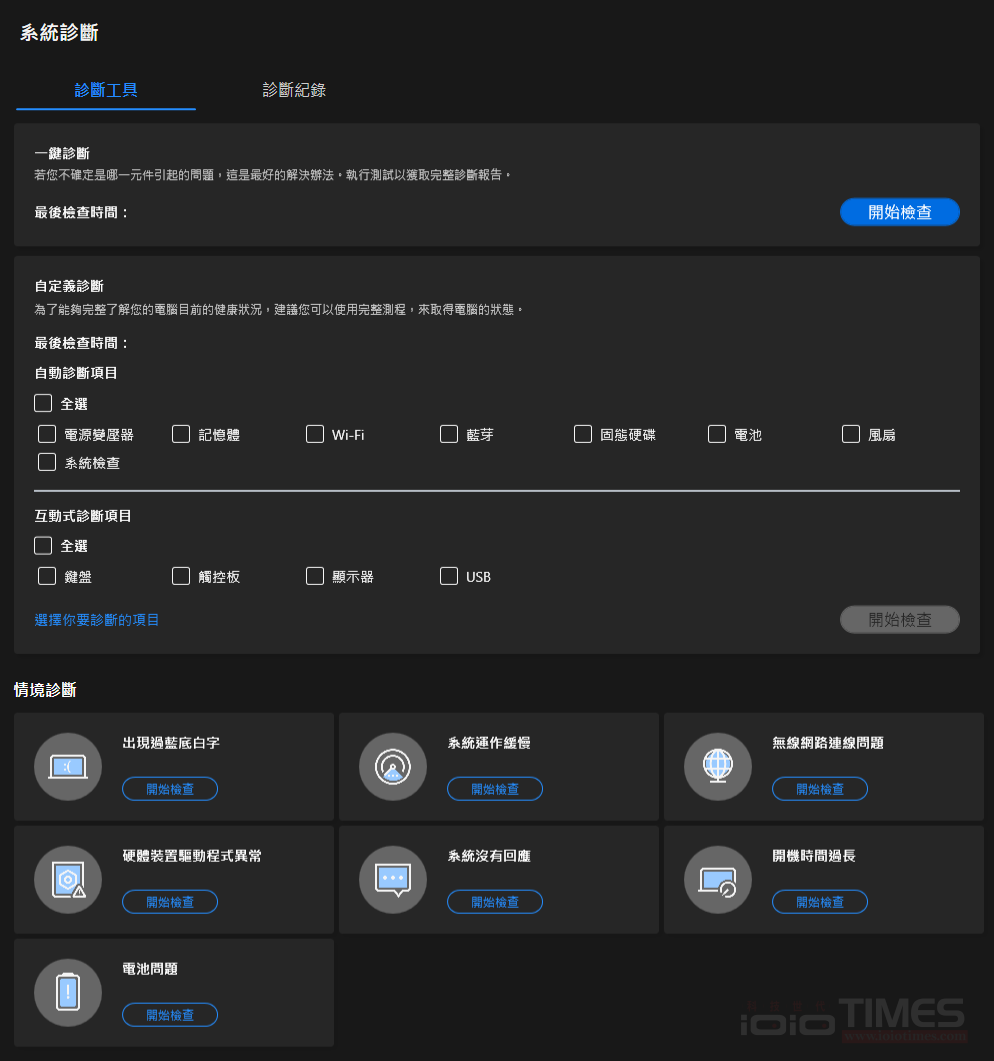
Task: Toggle the USB diagnosis checkbox
Action: coord(449,576)
